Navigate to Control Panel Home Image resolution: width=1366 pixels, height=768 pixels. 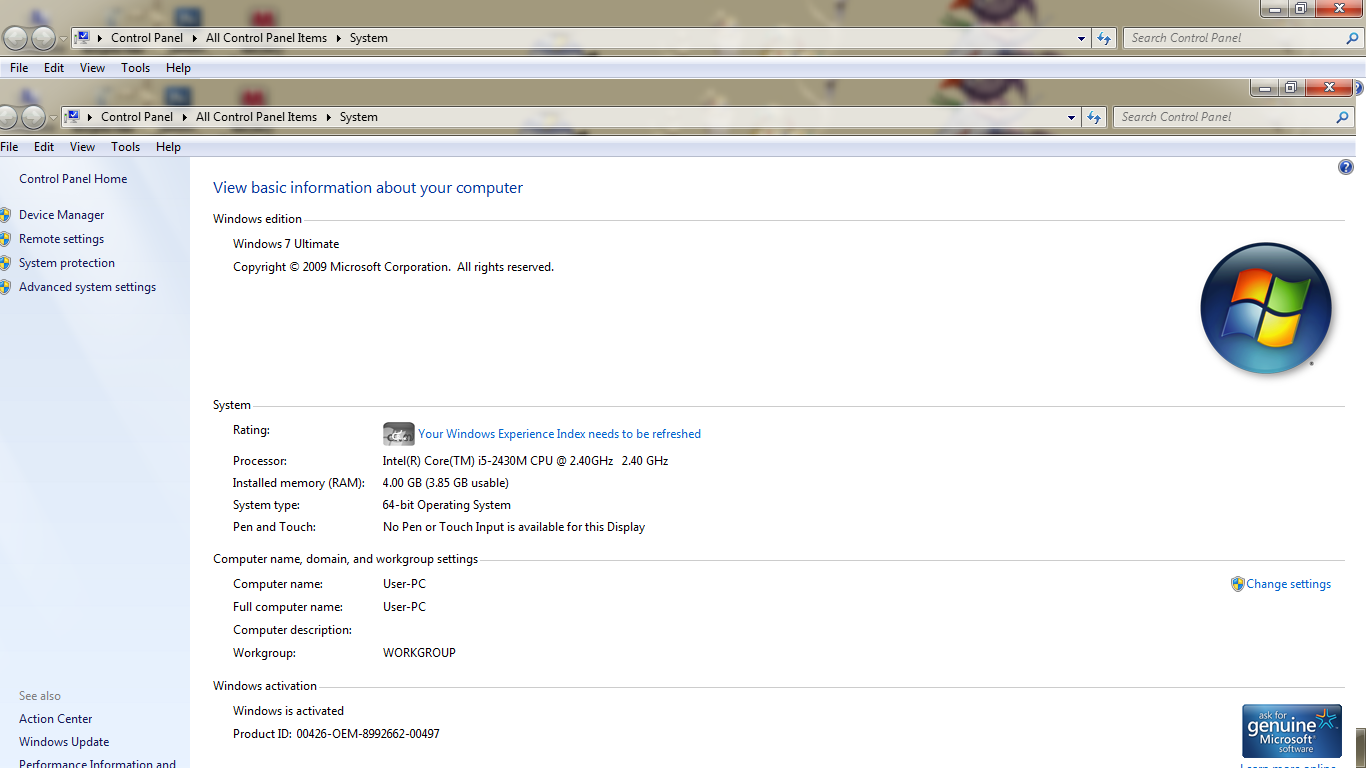tap(73, 179)
